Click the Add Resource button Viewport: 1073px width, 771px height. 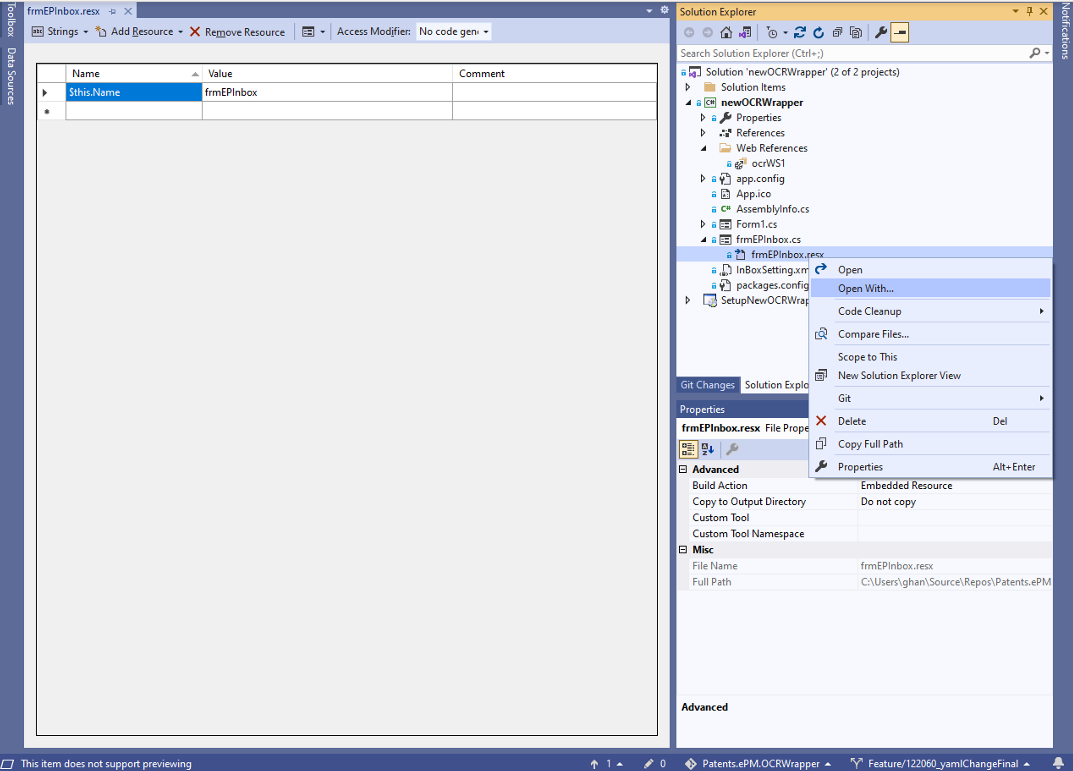pyautogui.click(x=135, y=31)
